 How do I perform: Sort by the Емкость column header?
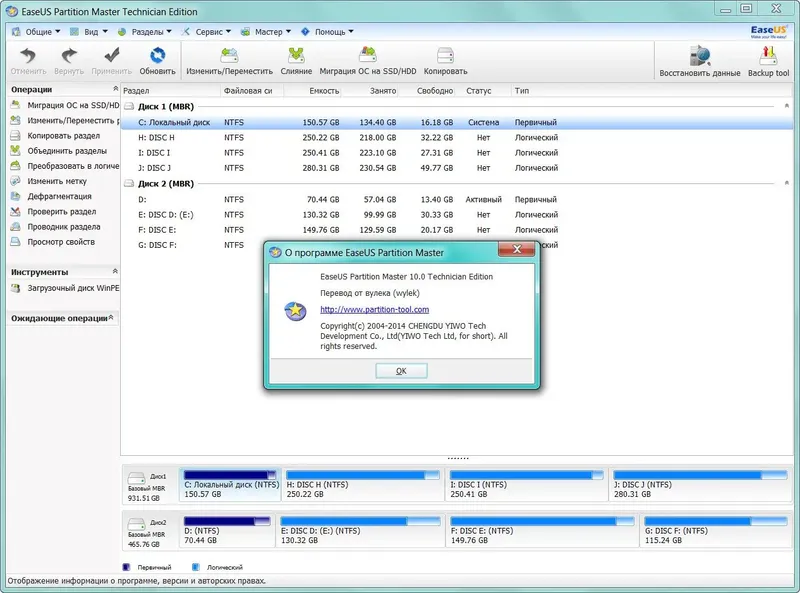point(313,91)
